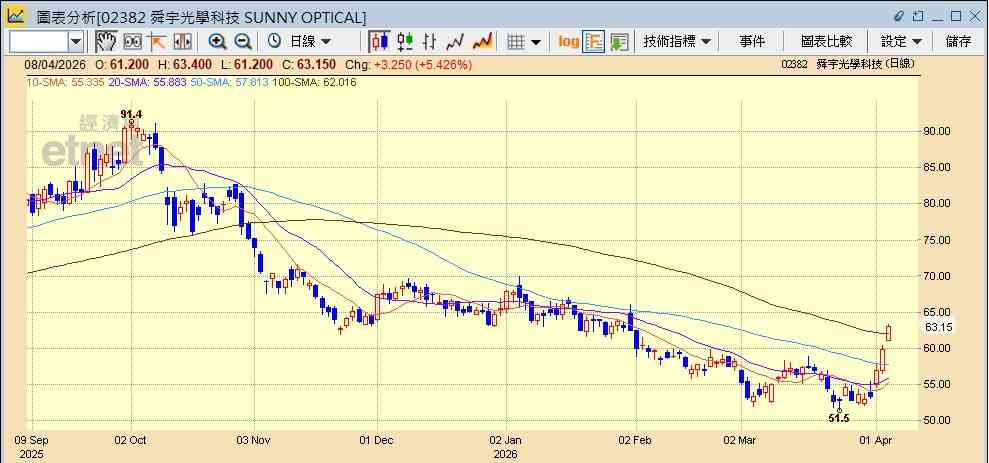The width and height of the screenshot is (989, 463).
Task: Click the 01 Dec date axis label
Action: [376, 439]
